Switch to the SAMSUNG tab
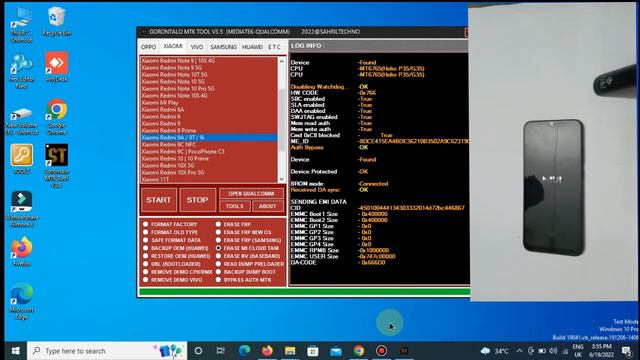This screenshot has width=640, height=360. coord(223,47)
